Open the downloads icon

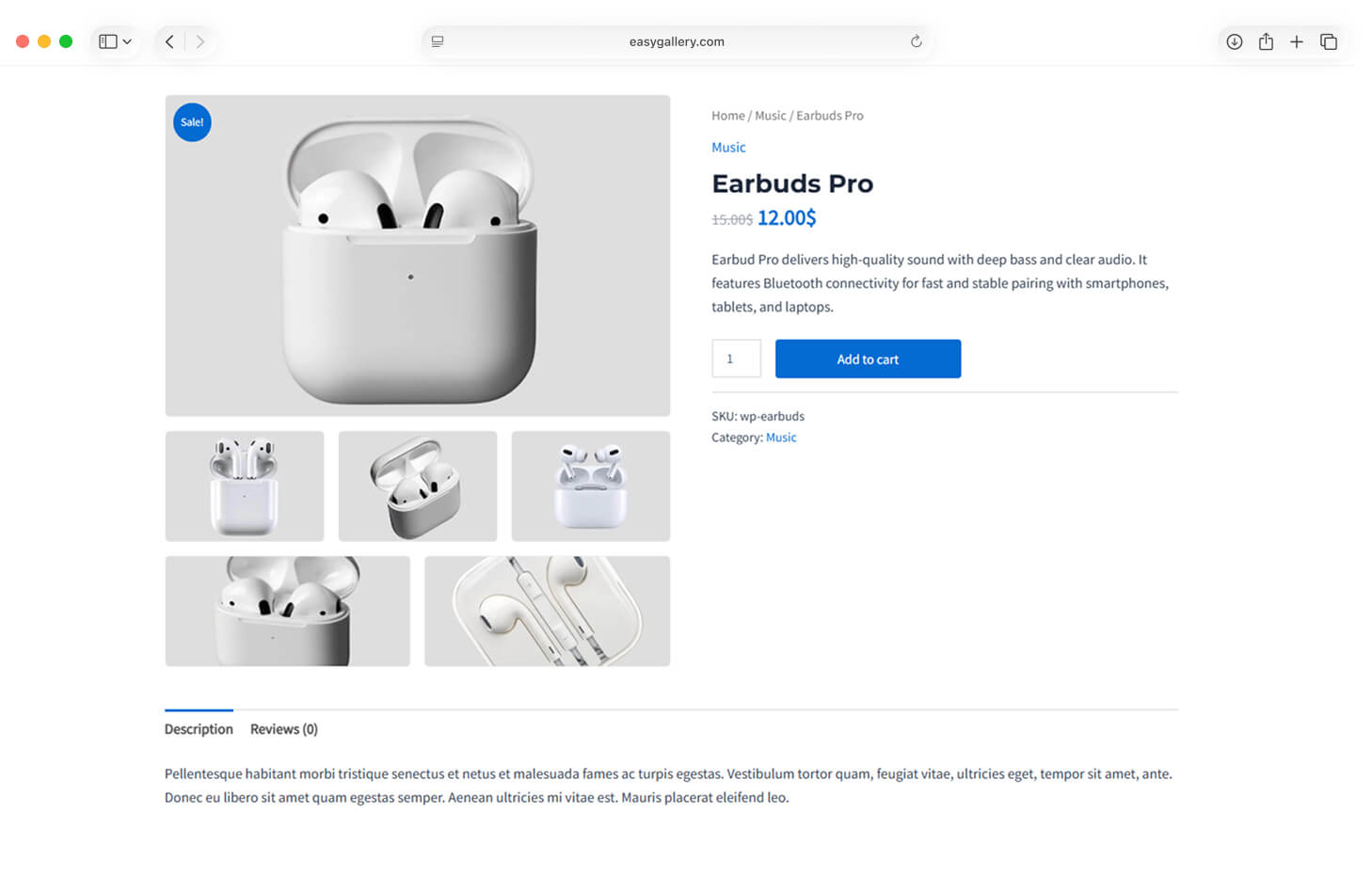click(x=1234, y=41)
